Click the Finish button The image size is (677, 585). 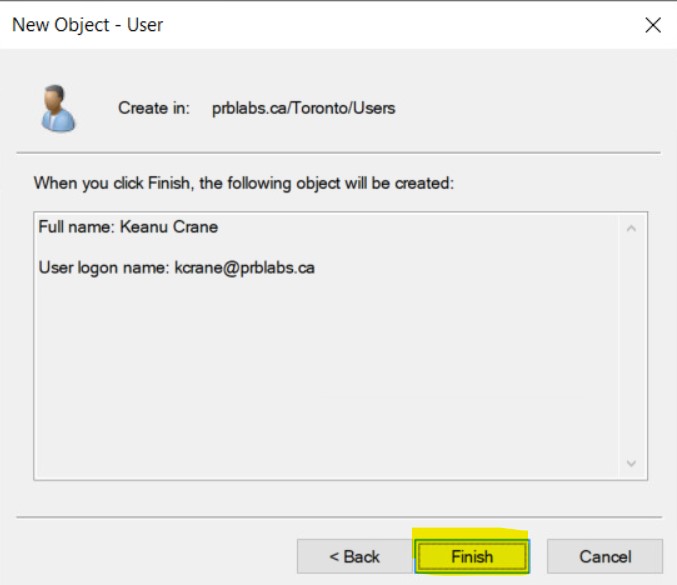point(471,556)
